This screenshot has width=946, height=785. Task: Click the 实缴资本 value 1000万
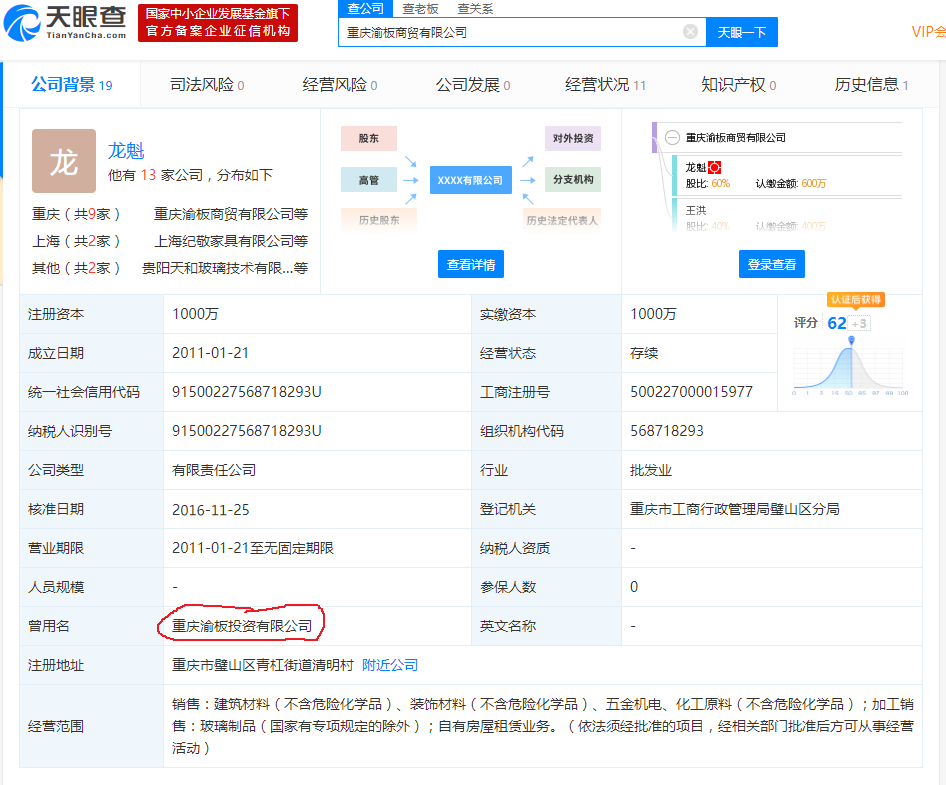click(x=653, y=314)
